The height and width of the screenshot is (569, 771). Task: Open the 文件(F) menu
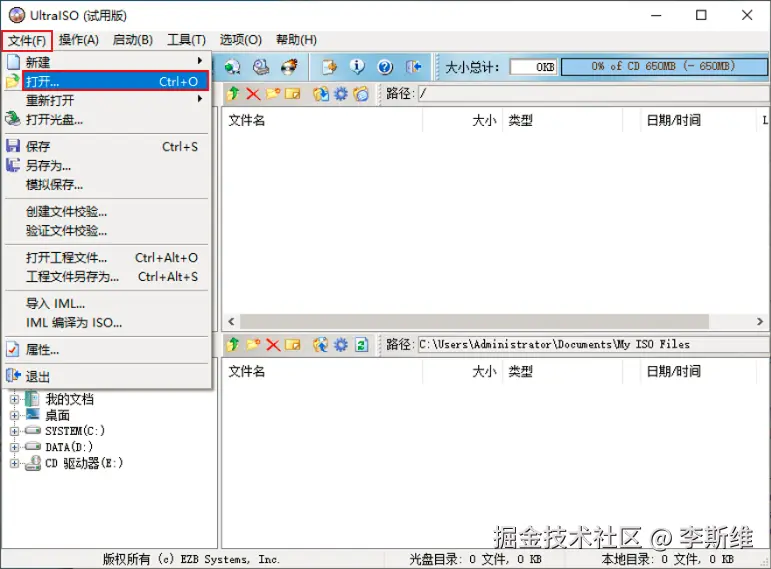[x=27, y=40]
